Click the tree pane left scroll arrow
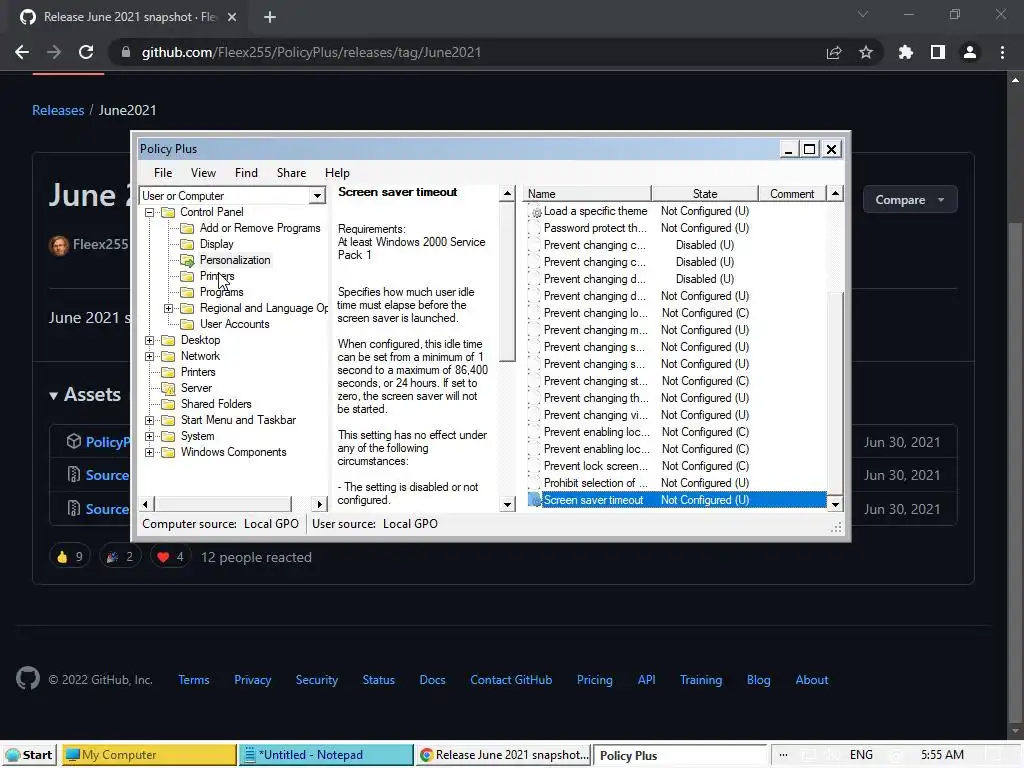The width and height of the screenshot is (1024, 768). [146, 504]
